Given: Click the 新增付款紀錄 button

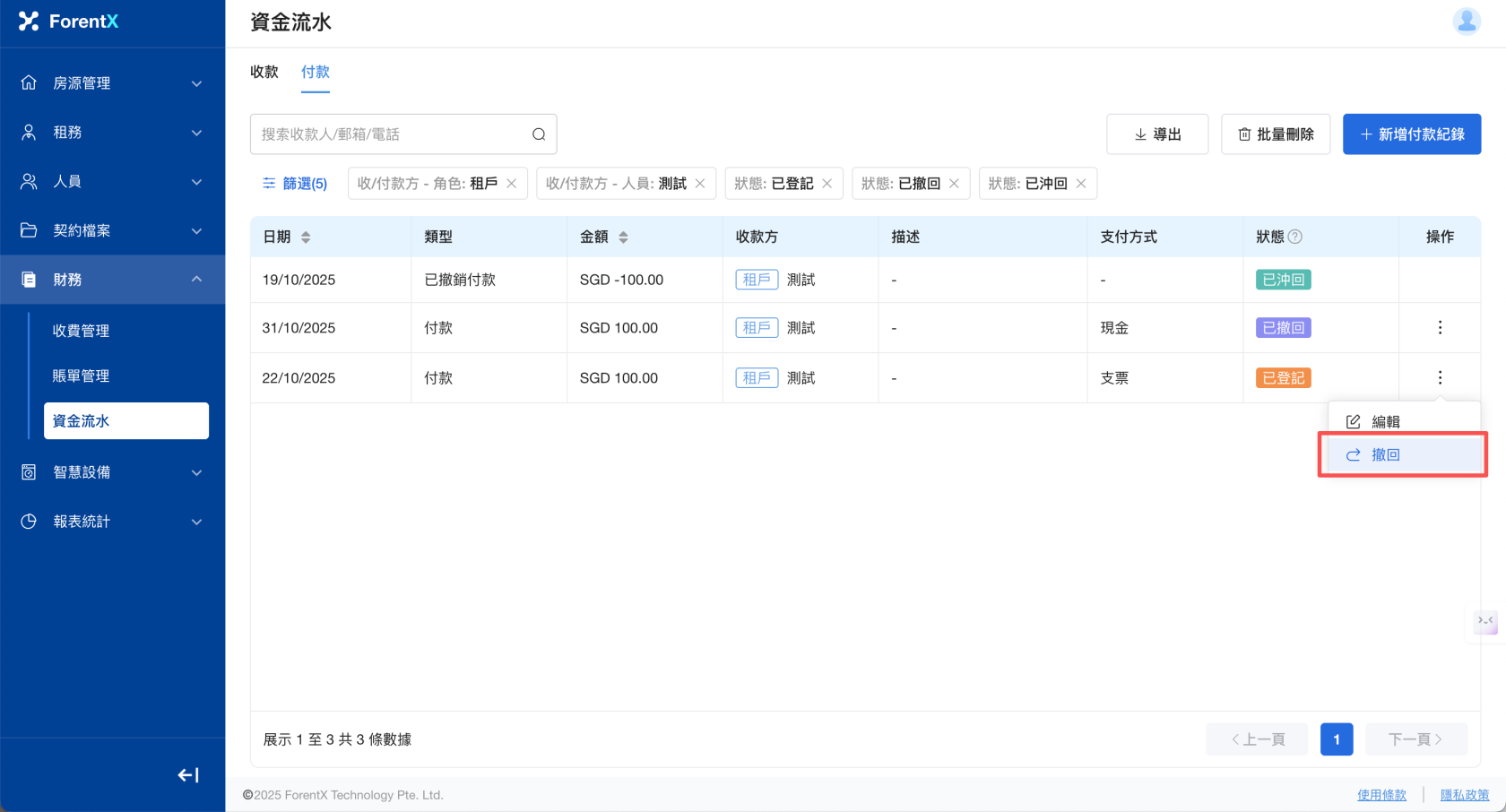Looking at the screenshot, I should tap(1411, 134).
